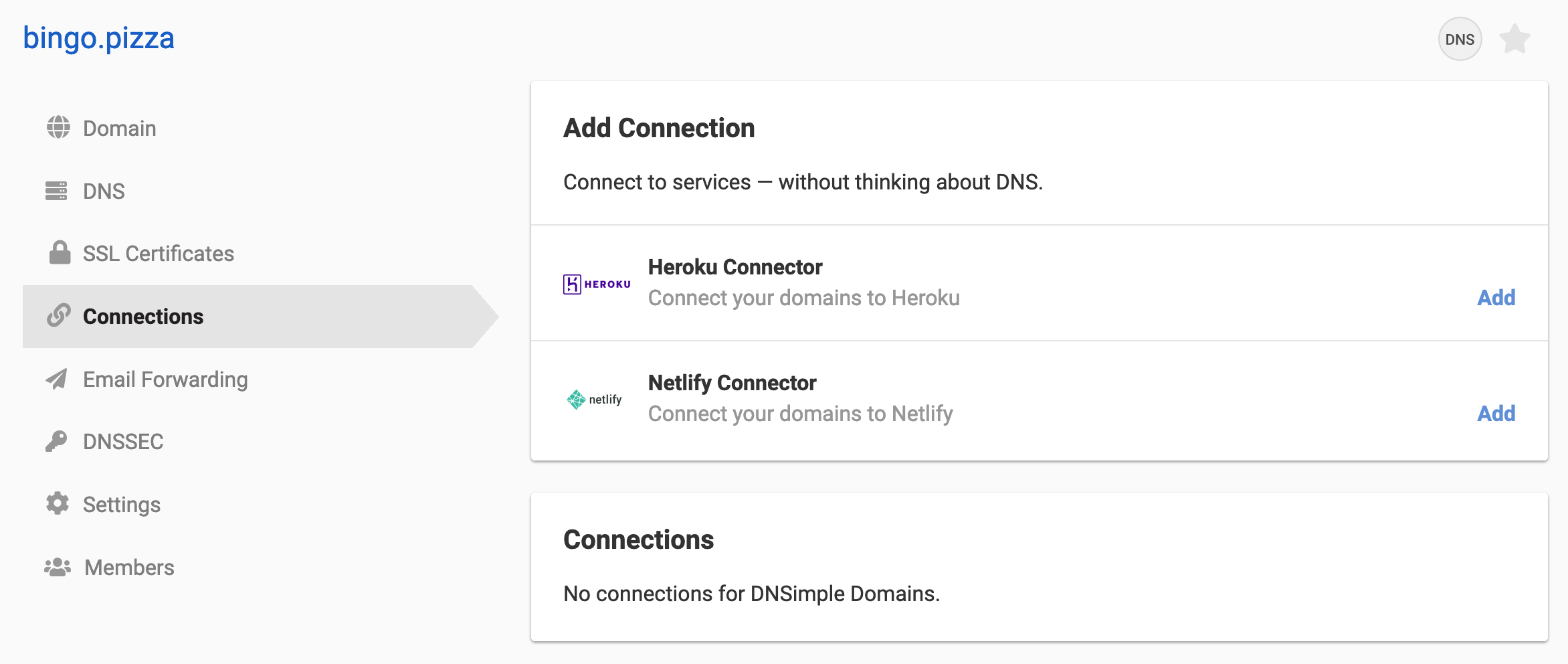Click the gear icon for Settings
Screen dimensions: 1568x664
[58, 503]
